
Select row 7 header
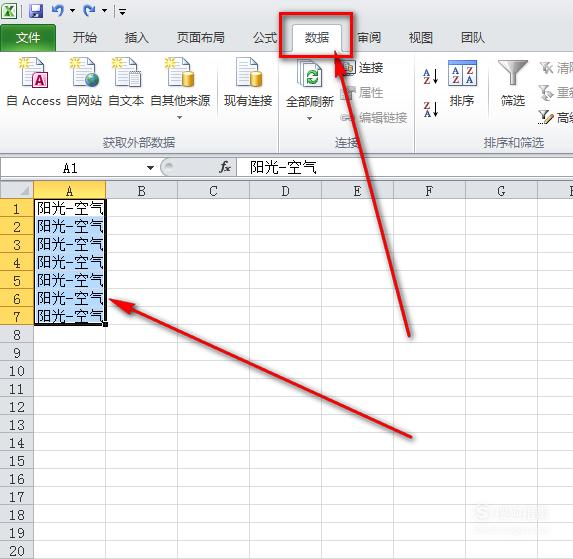(x=17, y=316)
